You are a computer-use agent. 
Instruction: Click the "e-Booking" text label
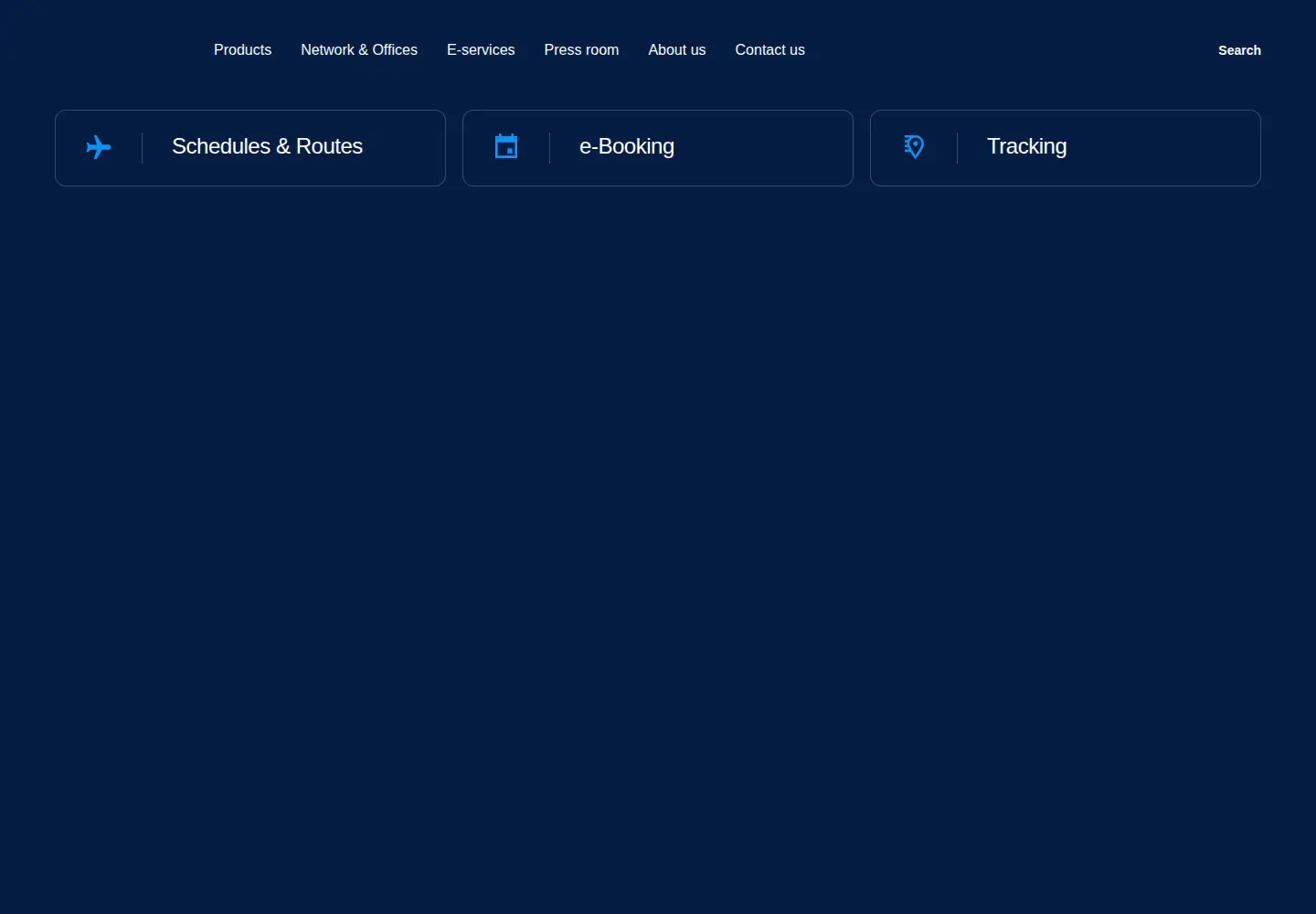[x=627, y=146]
